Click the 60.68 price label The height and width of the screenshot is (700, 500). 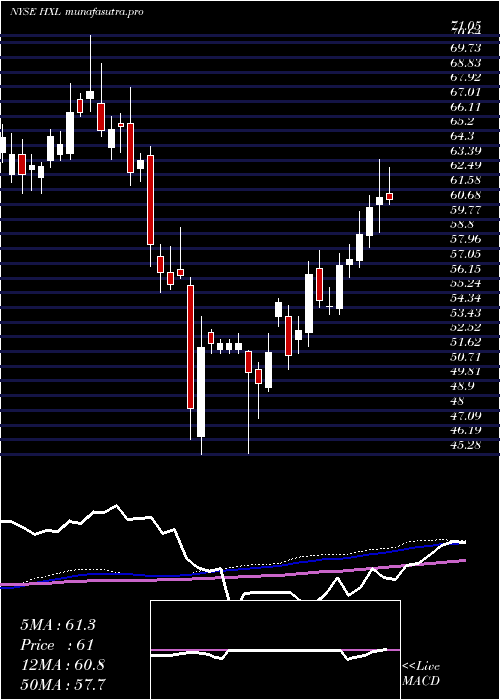tap(466, 195)
